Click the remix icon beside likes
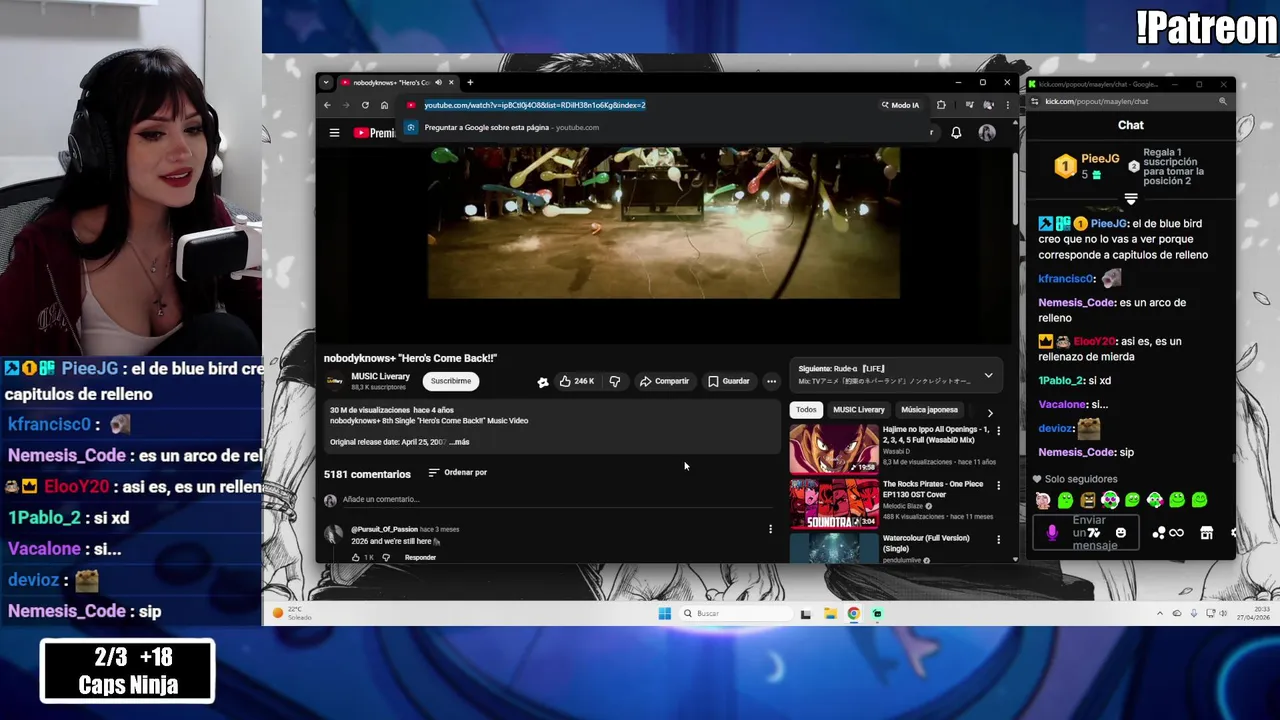Image resolution: width=1280 pixels, height=720 pixels. (543, 381)
